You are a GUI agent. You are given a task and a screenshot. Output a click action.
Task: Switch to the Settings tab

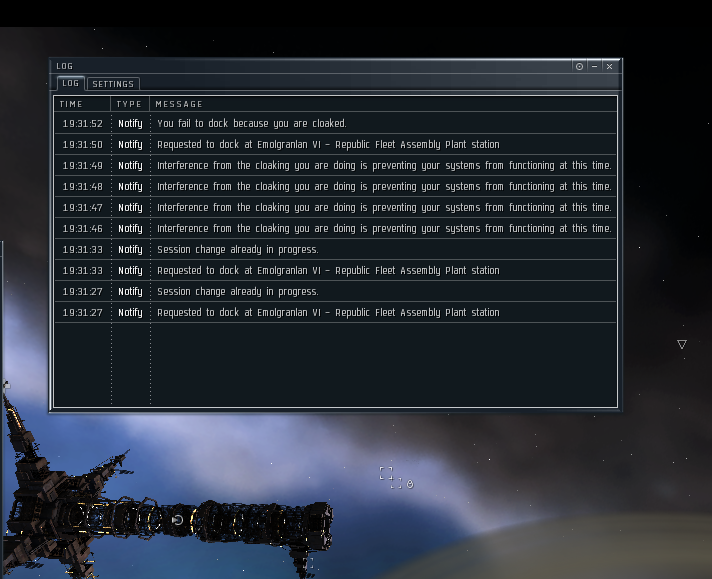pos(113,84)
